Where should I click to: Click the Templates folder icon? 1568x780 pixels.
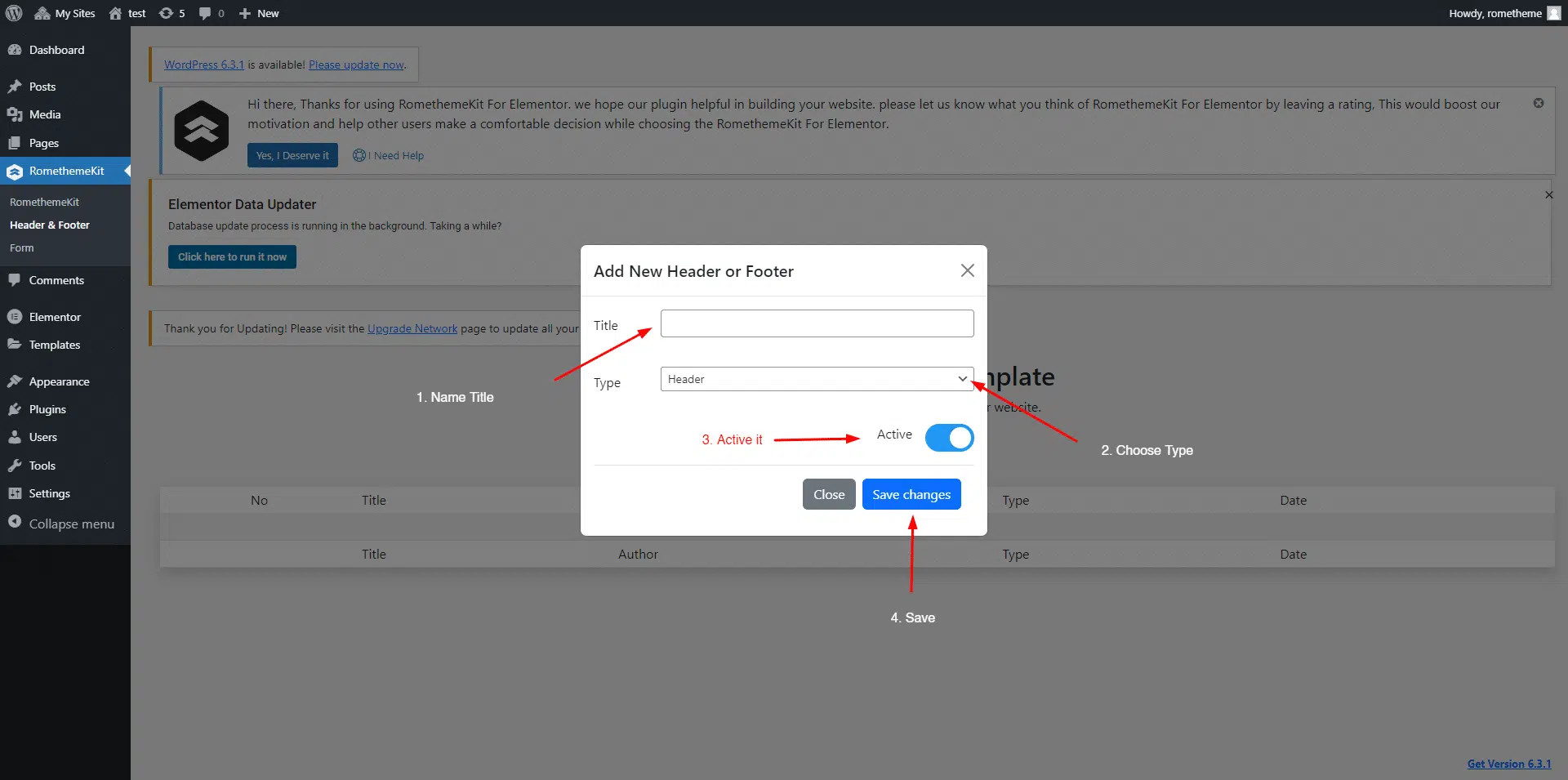15,345
